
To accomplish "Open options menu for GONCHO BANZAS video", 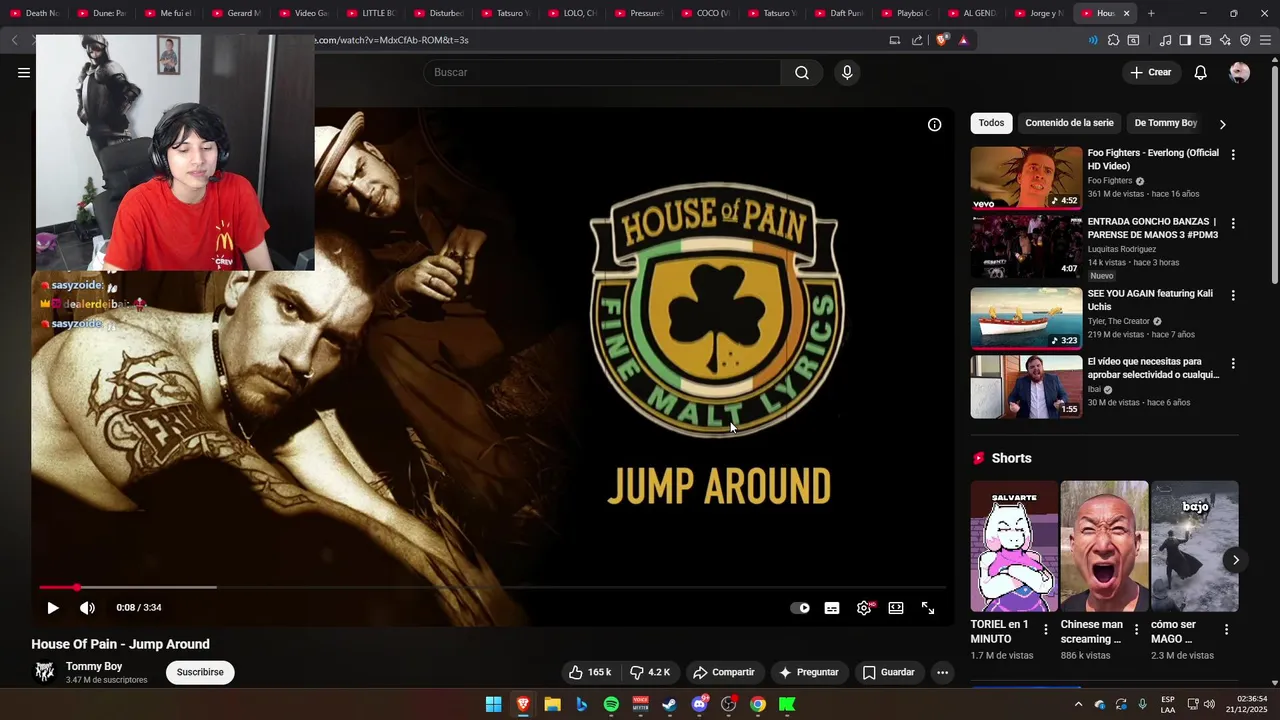I will 1233,223.
